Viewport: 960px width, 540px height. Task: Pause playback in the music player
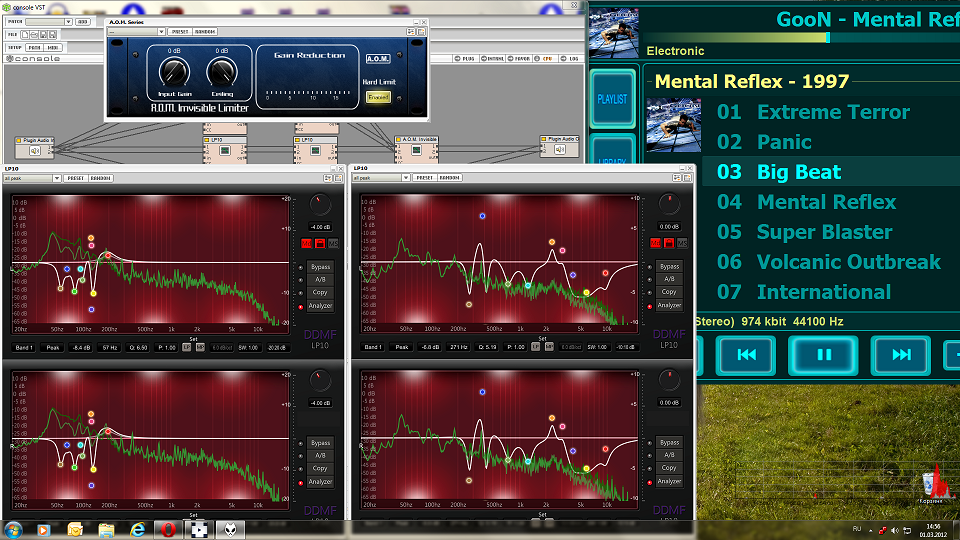[x=824, y=355]
